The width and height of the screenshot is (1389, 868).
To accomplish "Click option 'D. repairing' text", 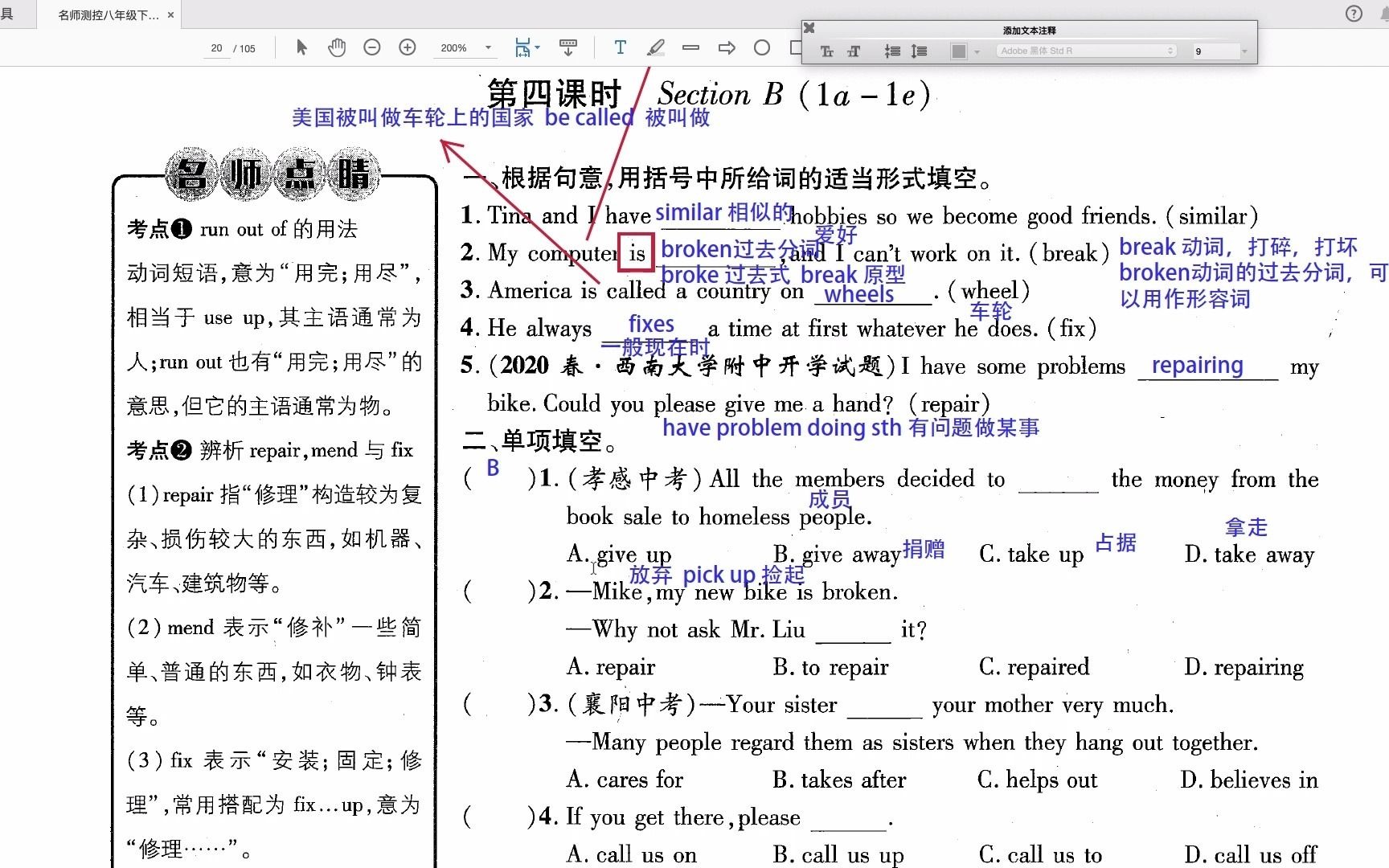I will tap(1244, 667).
